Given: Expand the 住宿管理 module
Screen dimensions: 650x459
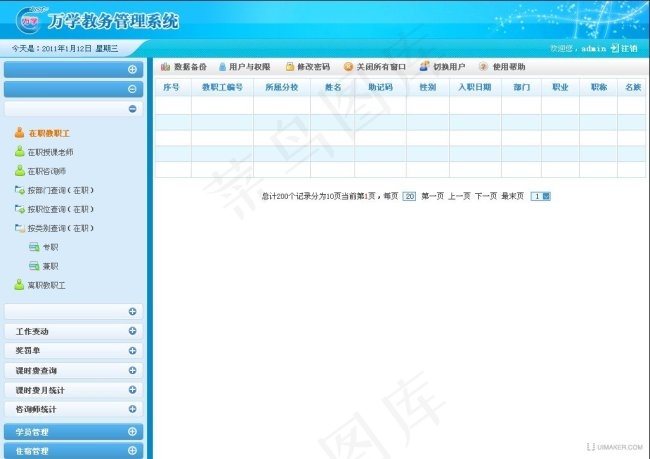Looking at the screenshot, I should click(132, 451).
